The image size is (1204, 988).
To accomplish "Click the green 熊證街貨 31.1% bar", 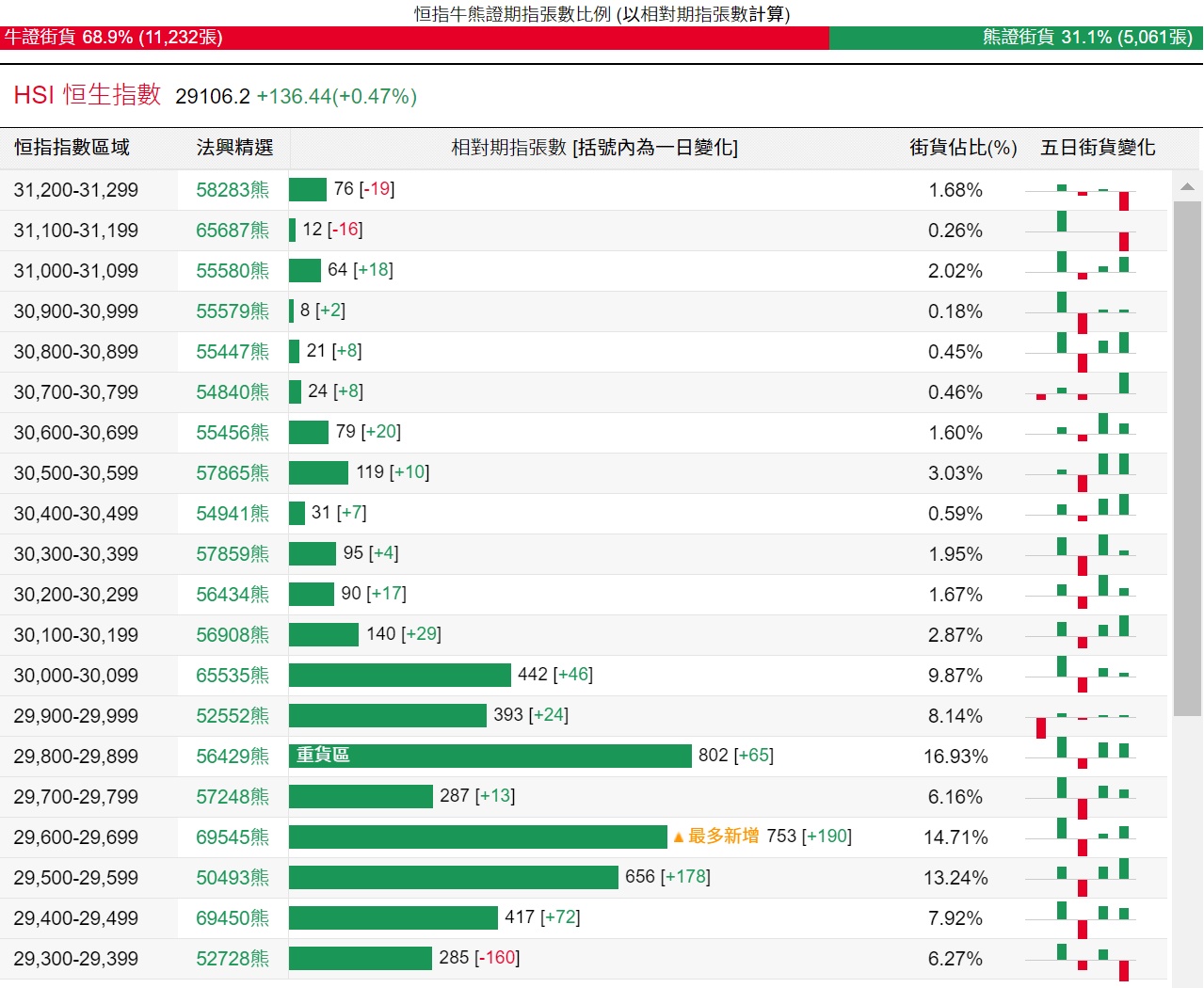I will pyautogui.click(x=1016, y=38).
